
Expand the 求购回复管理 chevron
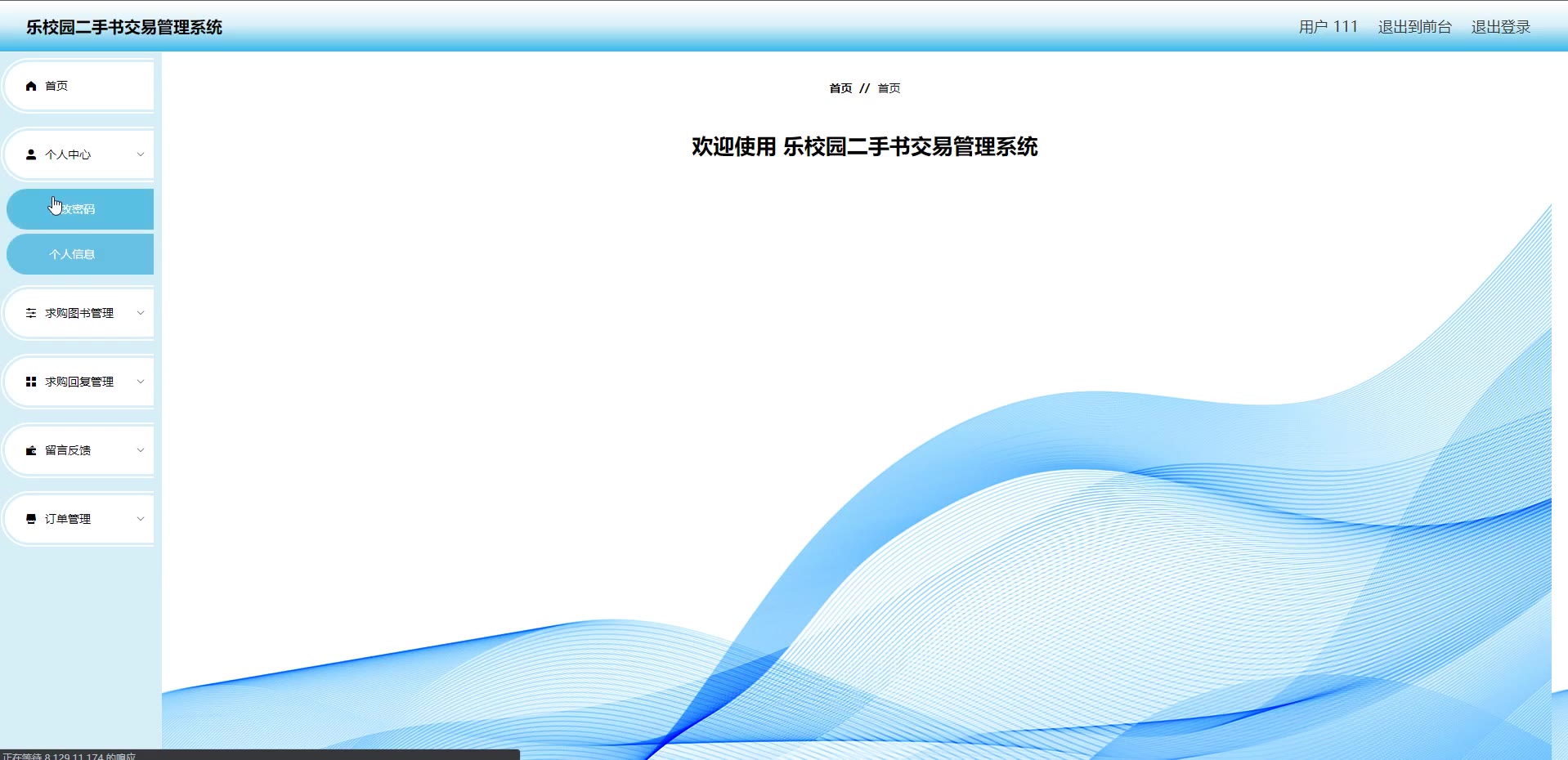(x=141, y=382)
